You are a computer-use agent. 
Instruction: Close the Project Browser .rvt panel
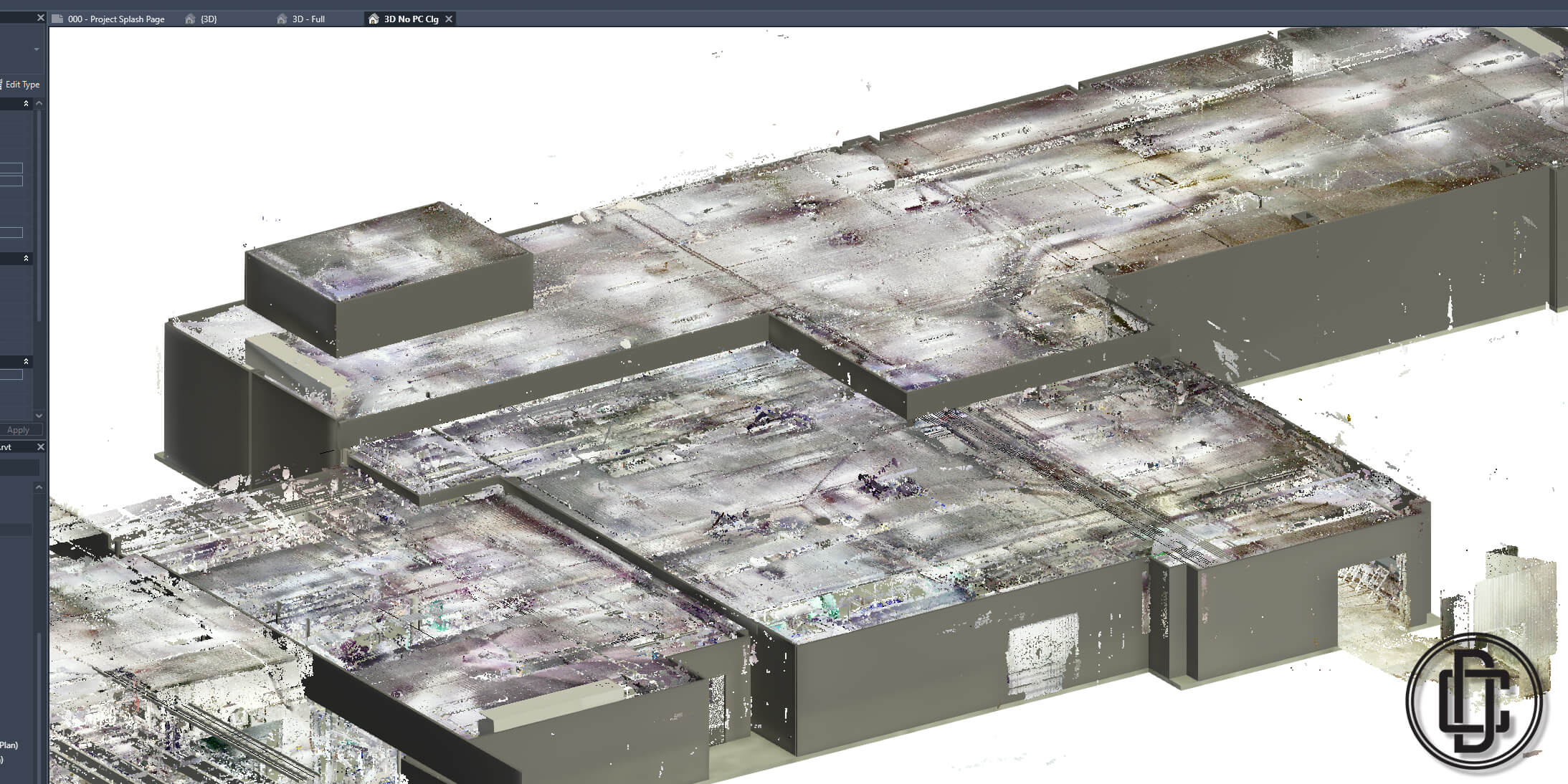pyautogui.click(x=40, y=446)
